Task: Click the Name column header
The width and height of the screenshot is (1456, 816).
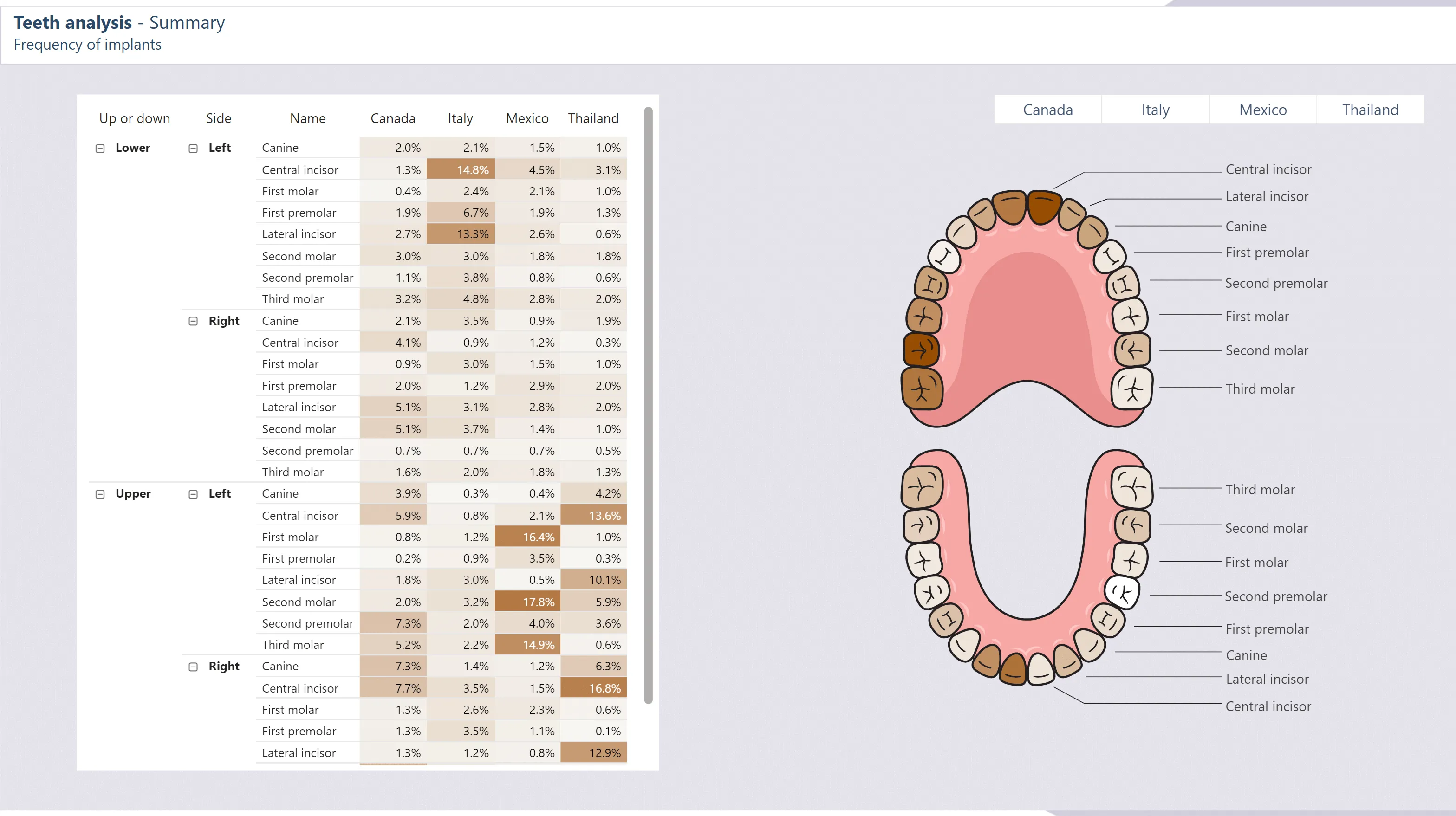Action: point(307,118)
